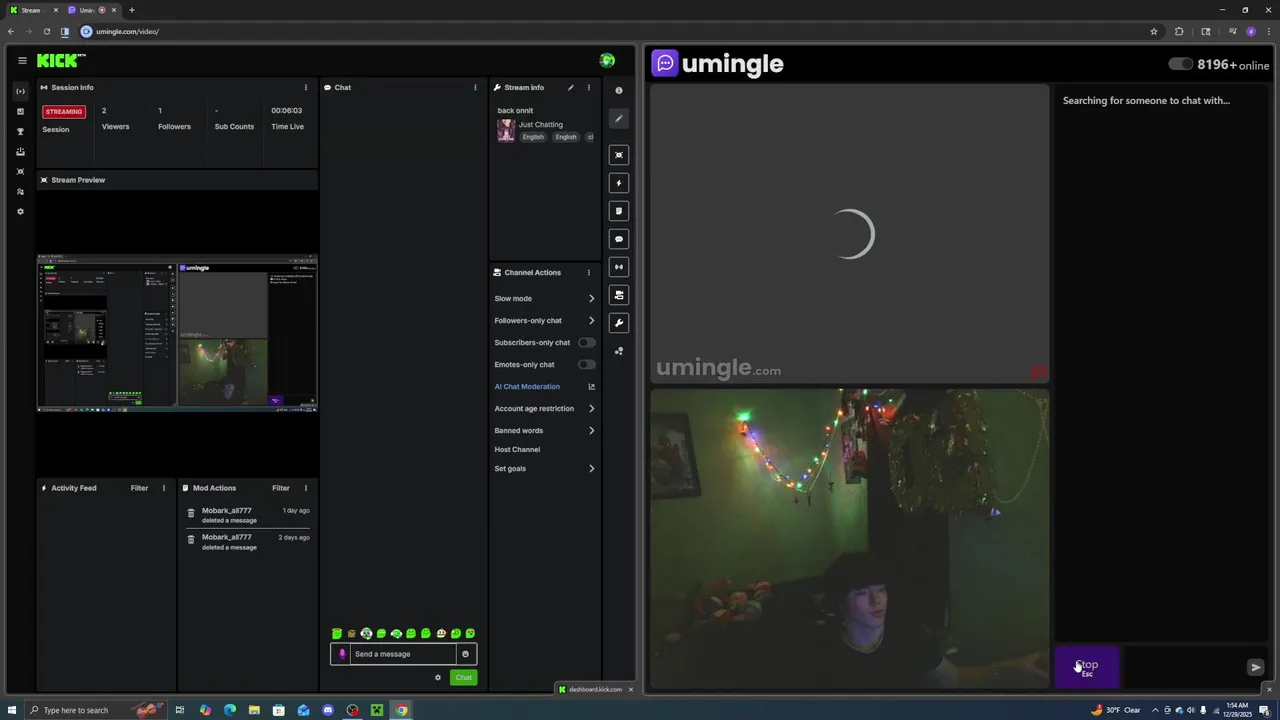
Task: Open the Kick profile avatar menu
Action: pos(607,61)
